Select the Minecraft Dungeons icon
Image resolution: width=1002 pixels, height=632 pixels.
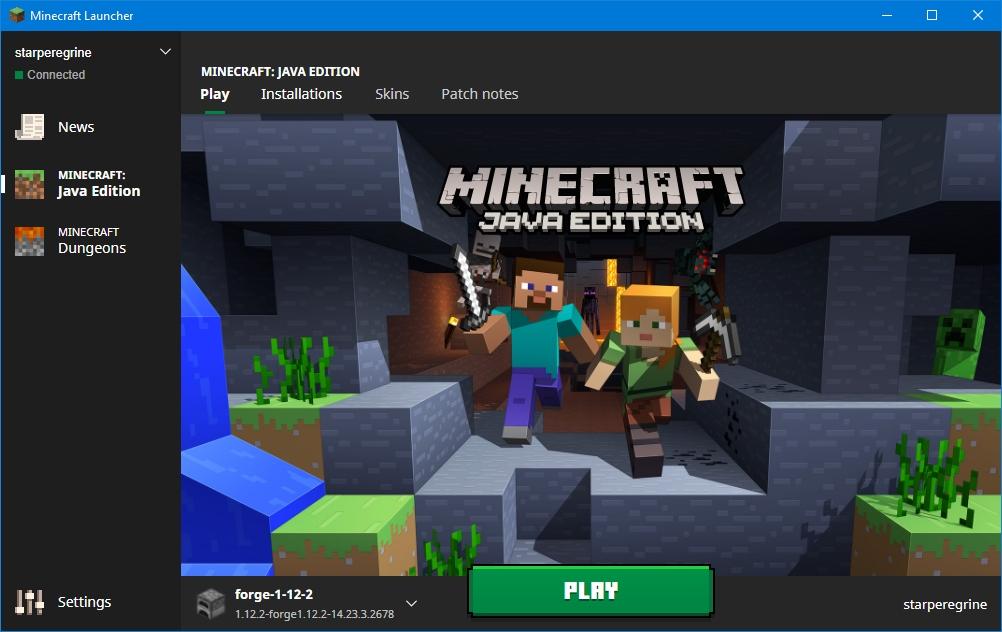(x=29, y=241)
